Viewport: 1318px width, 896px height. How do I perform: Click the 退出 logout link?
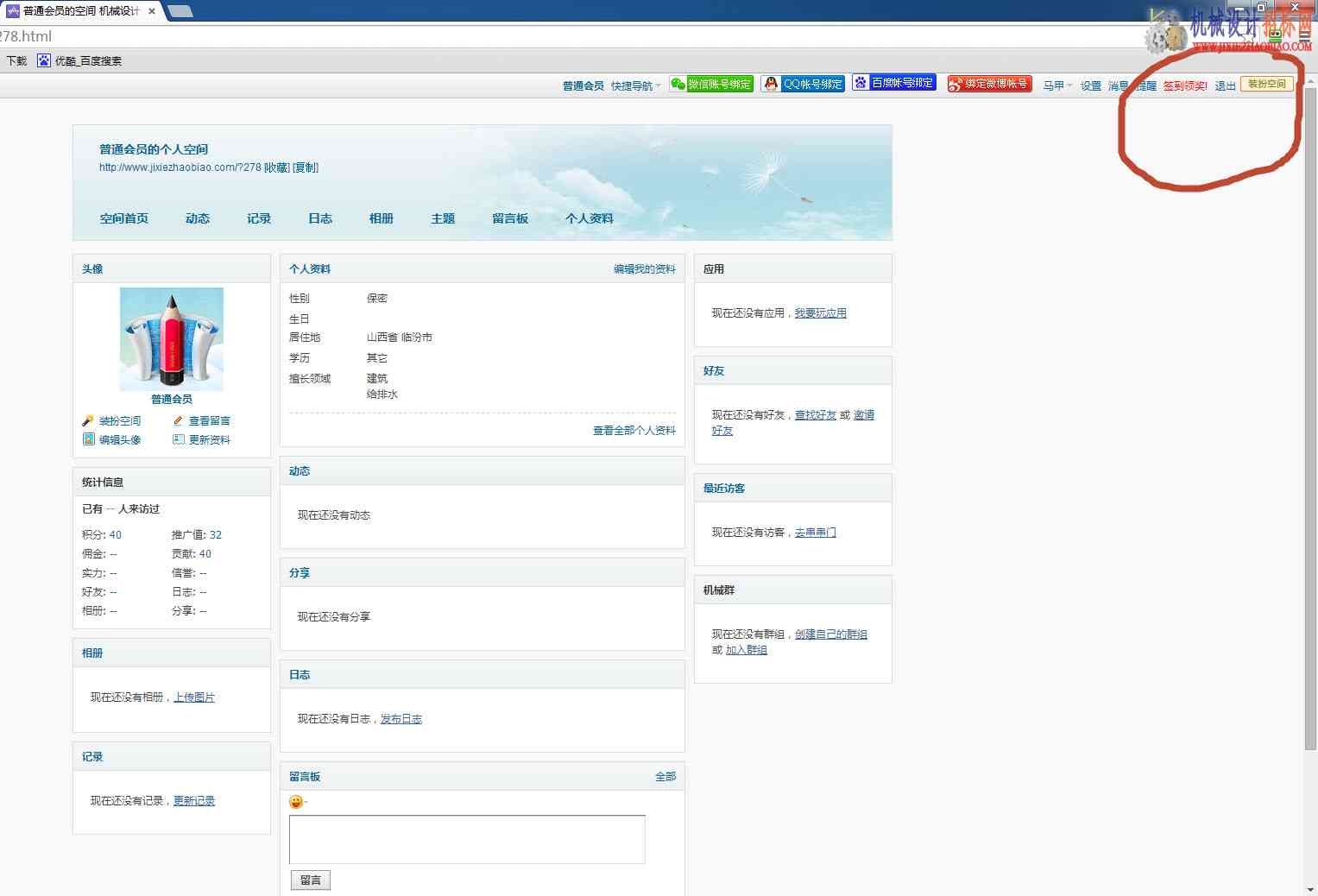coord(1225,85)
